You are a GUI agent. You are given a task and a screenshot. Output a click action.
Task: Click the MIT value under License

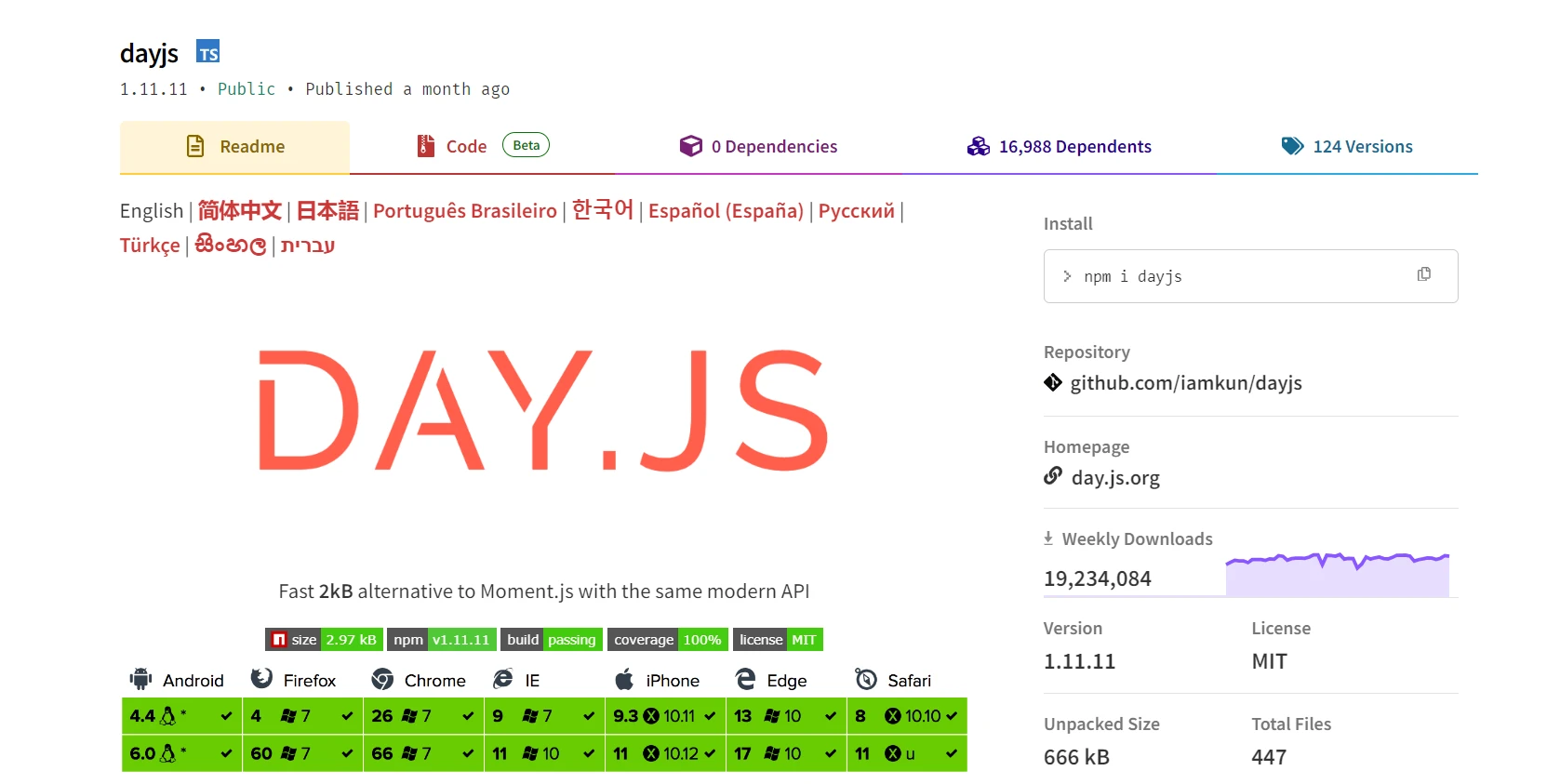pyautogui.click(x=1269, y=661)
